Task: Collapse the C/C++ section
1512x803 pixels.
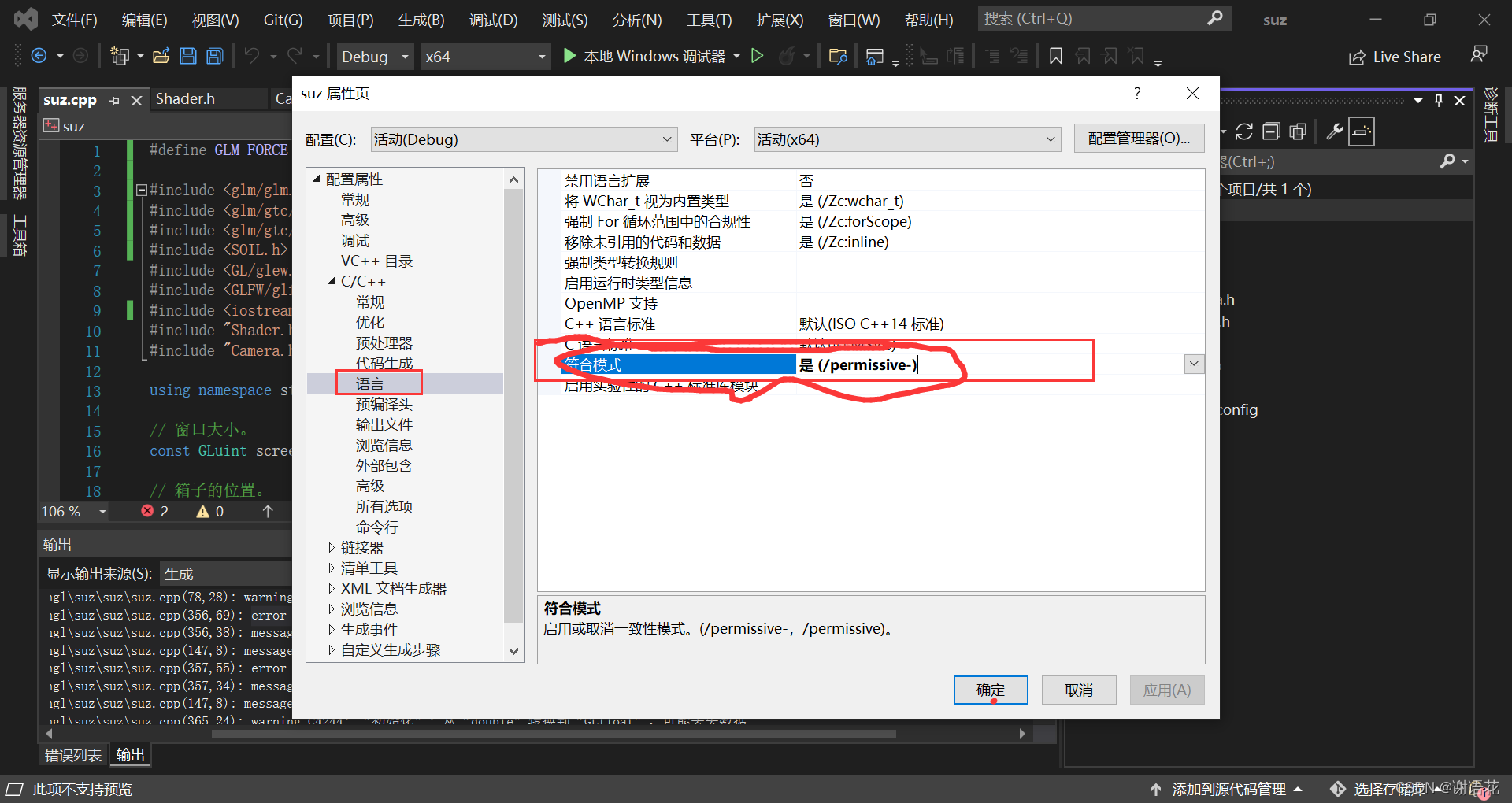Action: [x=332, y=281]
